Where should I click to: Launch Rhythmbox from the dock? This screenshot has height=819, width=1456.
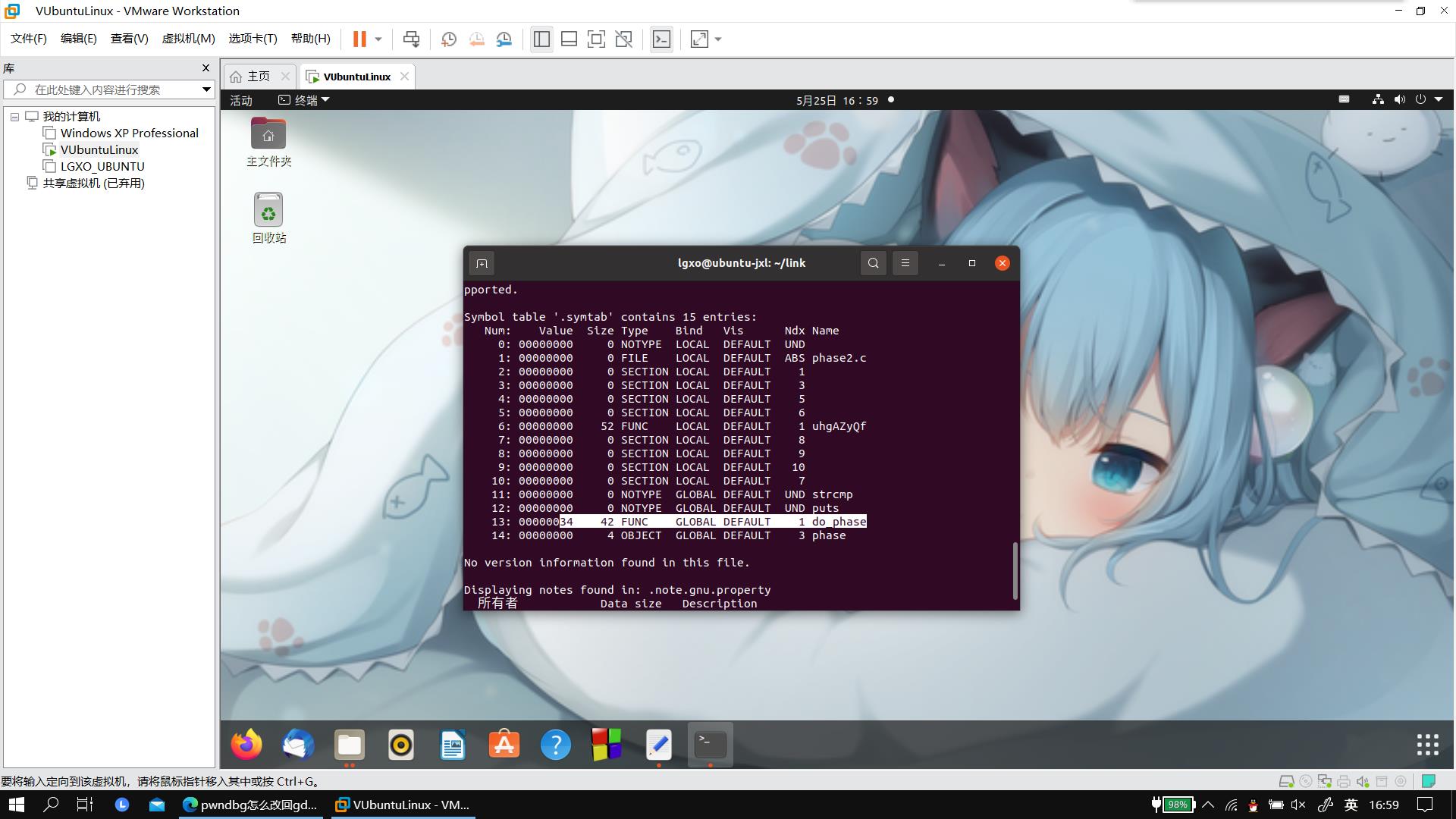(x=401, y=745)
